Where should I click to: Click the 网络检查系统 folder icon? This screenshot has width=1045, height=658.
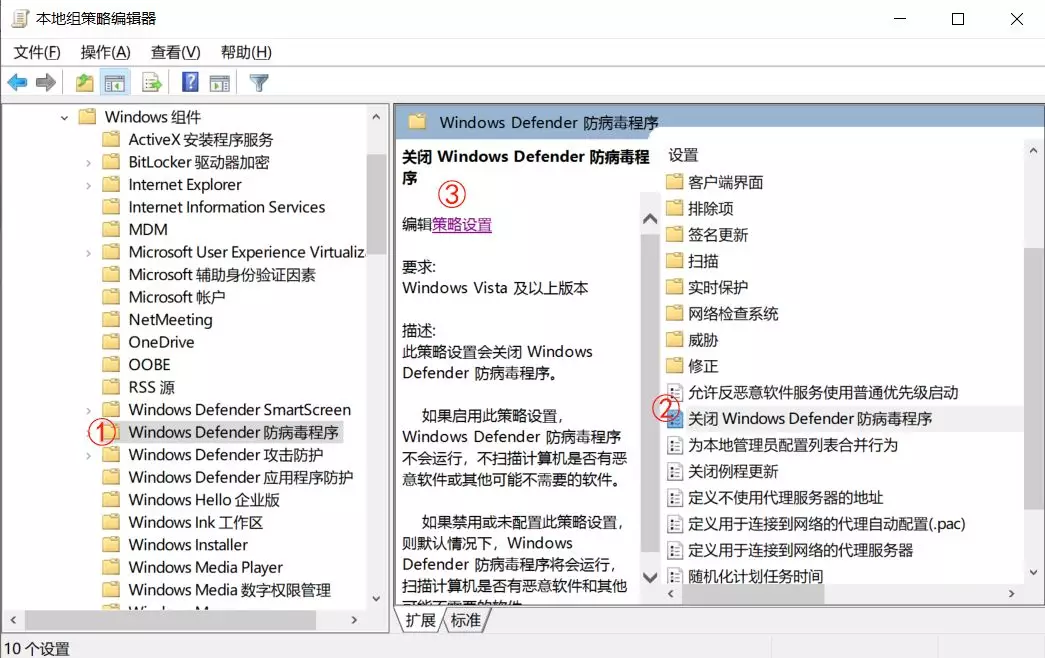pos(674,313)
